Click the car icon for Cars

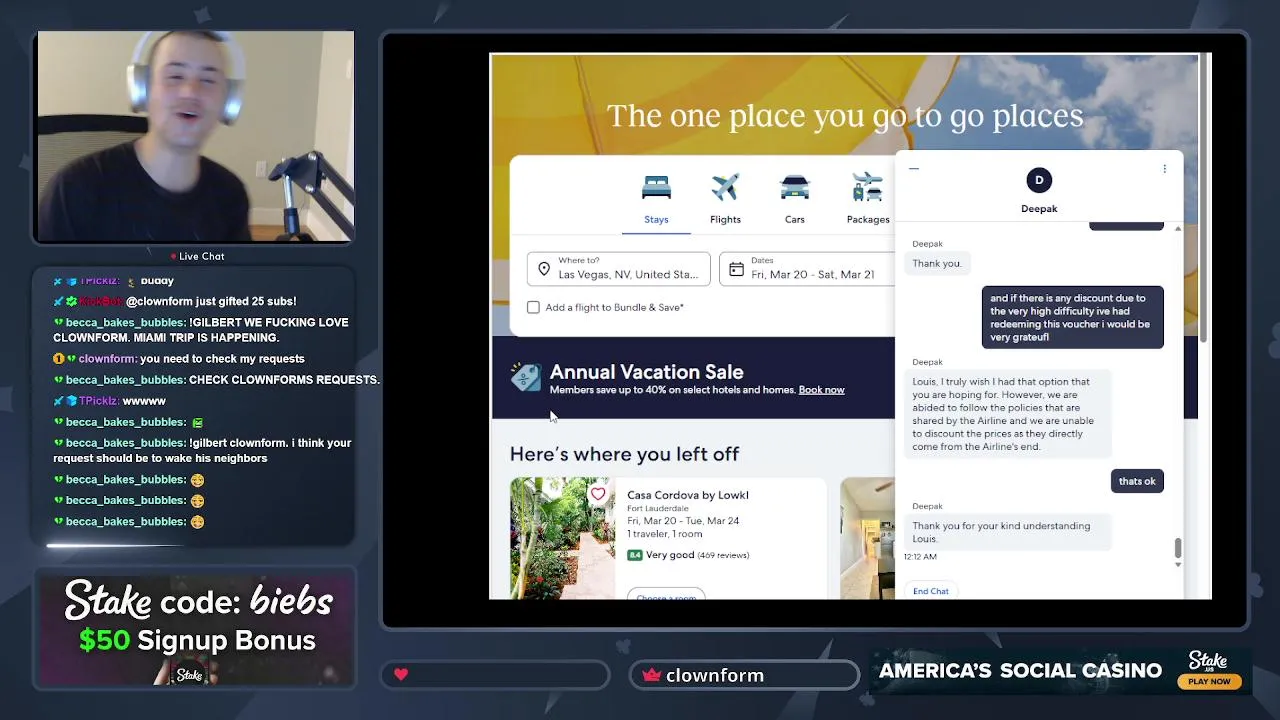[794, 187]
